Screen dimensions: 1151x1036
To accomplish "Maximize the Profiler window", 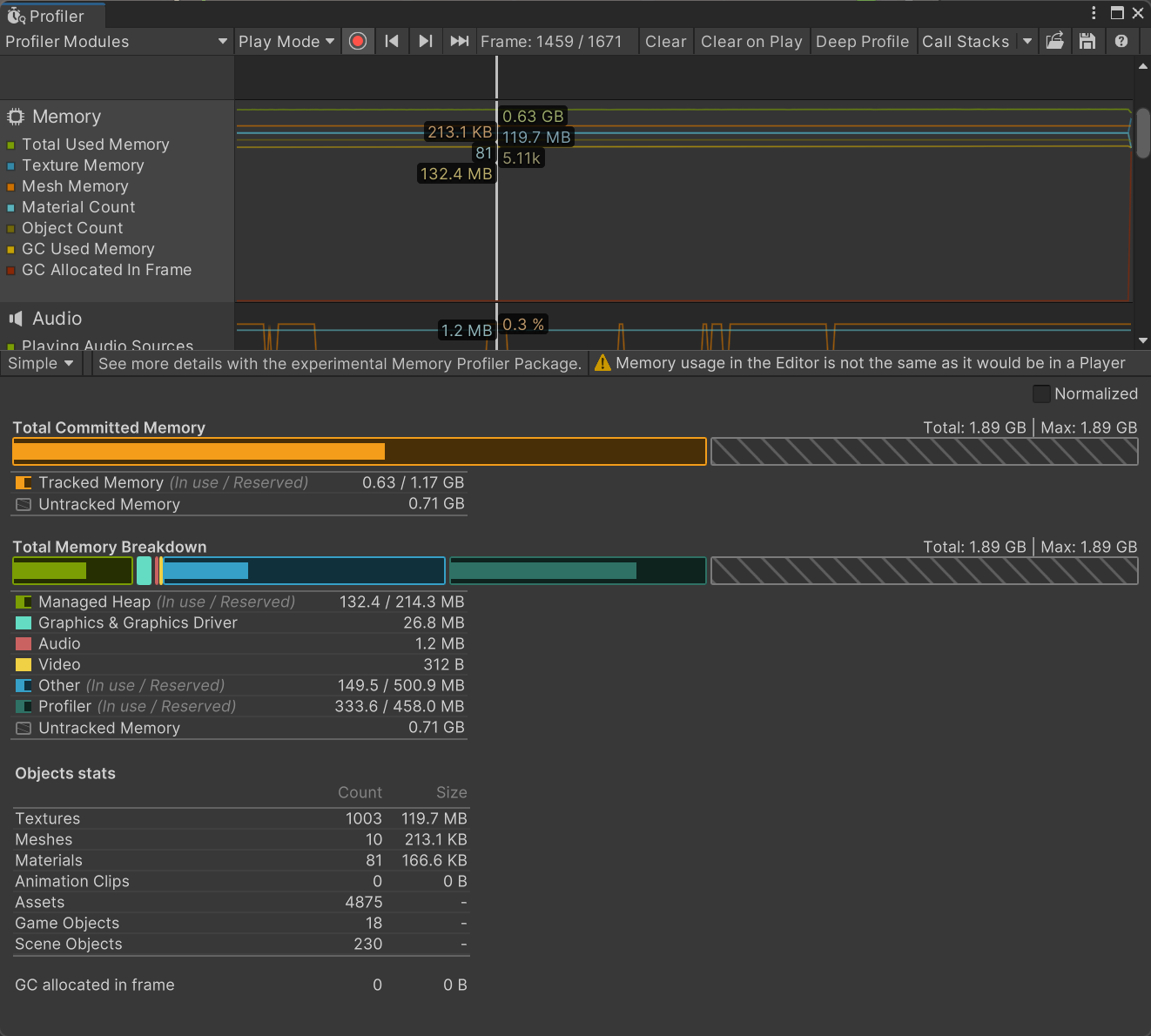I will click(1117, 13).
